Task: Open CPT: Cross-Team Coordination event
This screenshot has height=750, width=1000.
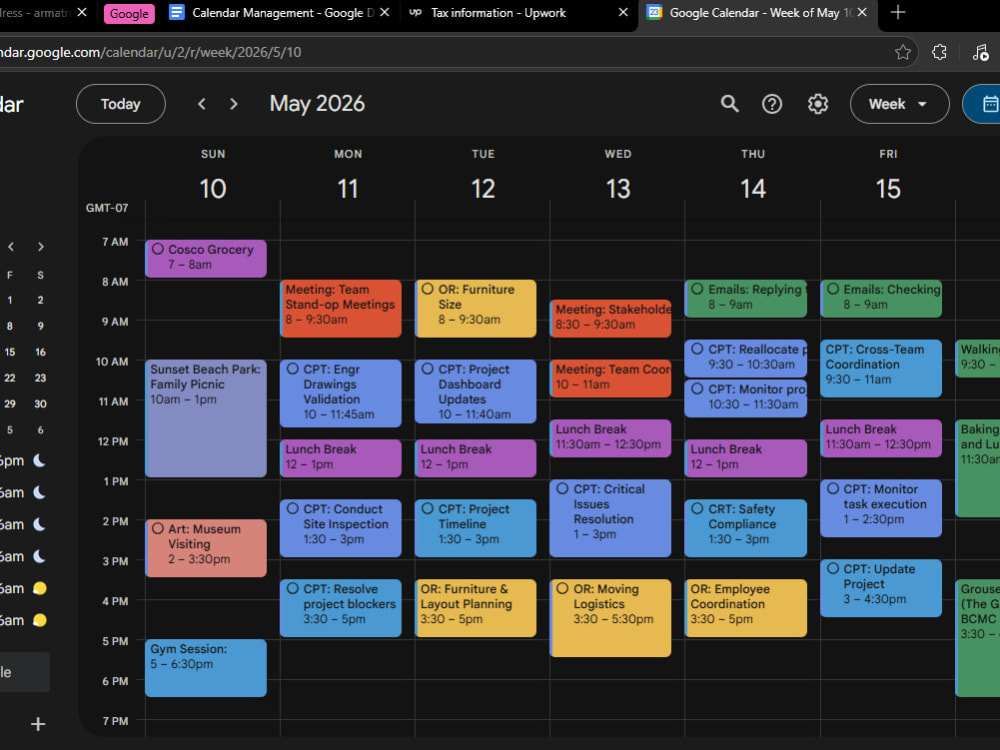Action: [881, 368]
